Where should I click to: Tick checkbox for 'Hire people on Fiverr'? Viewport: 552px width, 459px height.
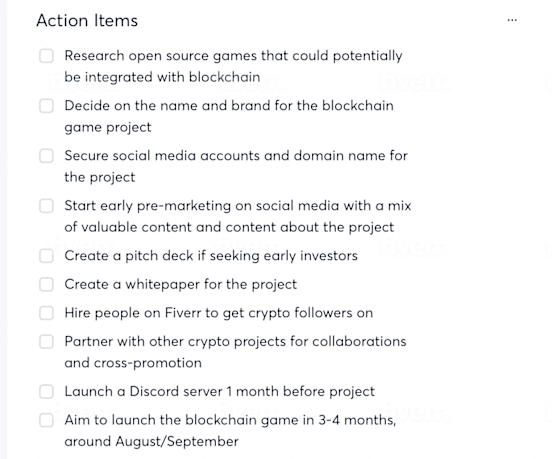click(46, 313)
